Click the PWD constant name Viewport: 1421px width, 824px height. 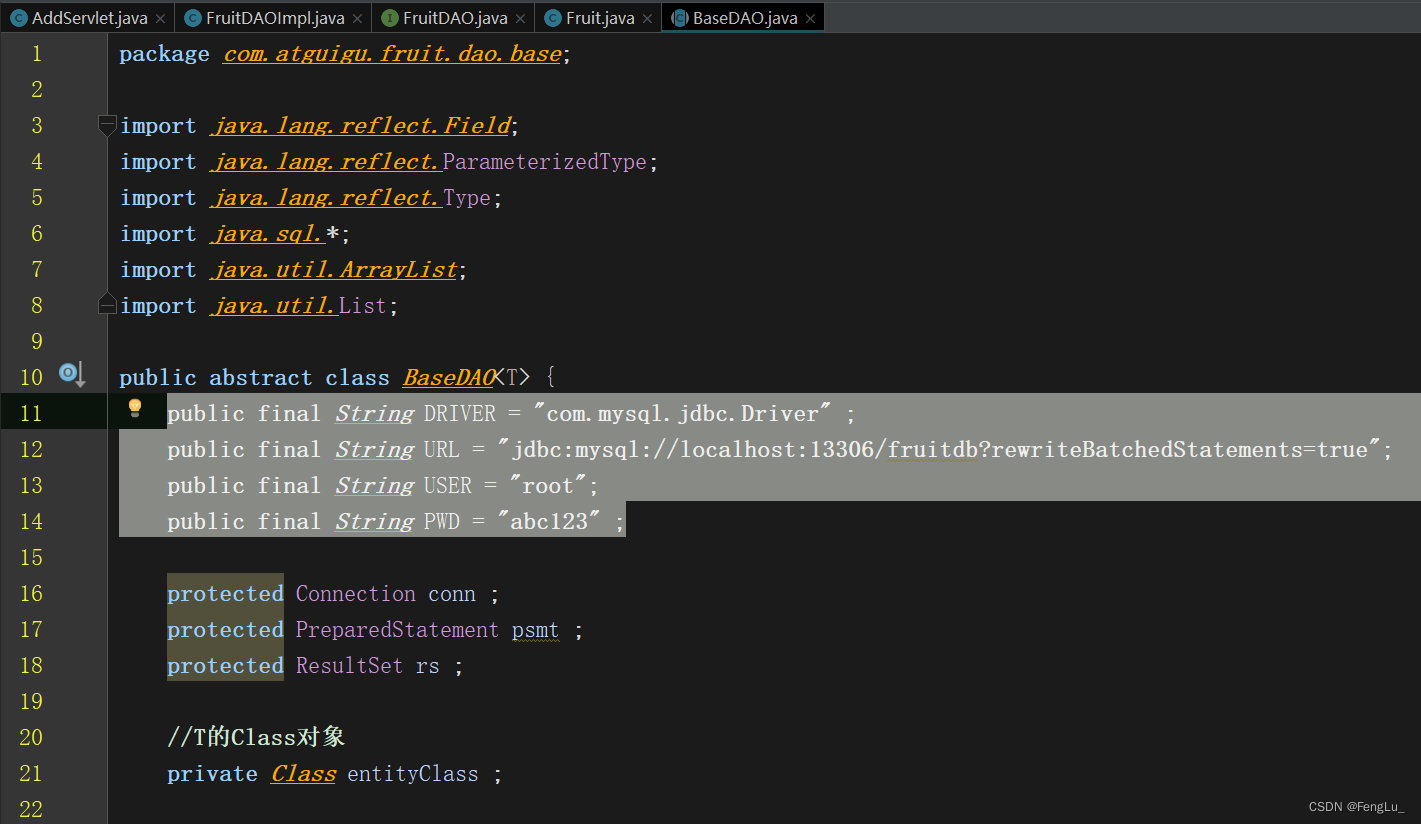click(441, 522)
